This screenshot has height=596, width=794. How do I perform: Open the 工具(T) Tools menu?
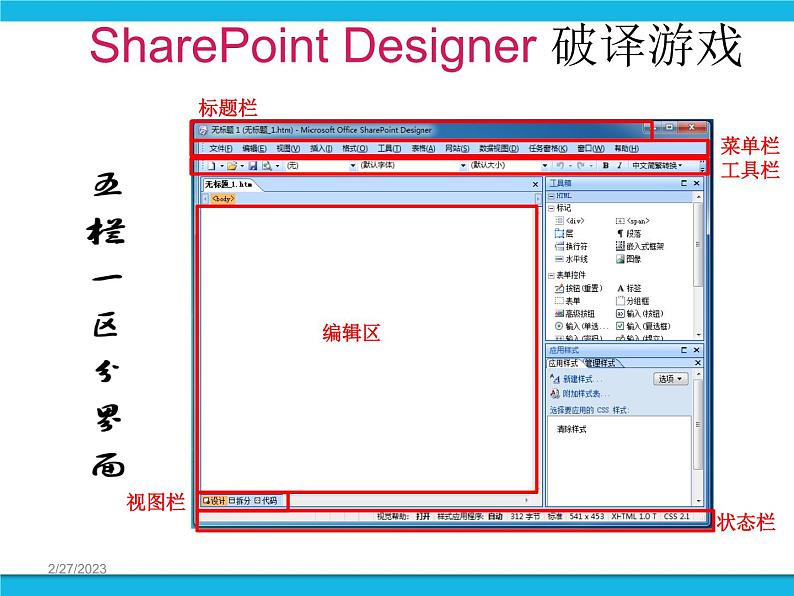[389, 148]
